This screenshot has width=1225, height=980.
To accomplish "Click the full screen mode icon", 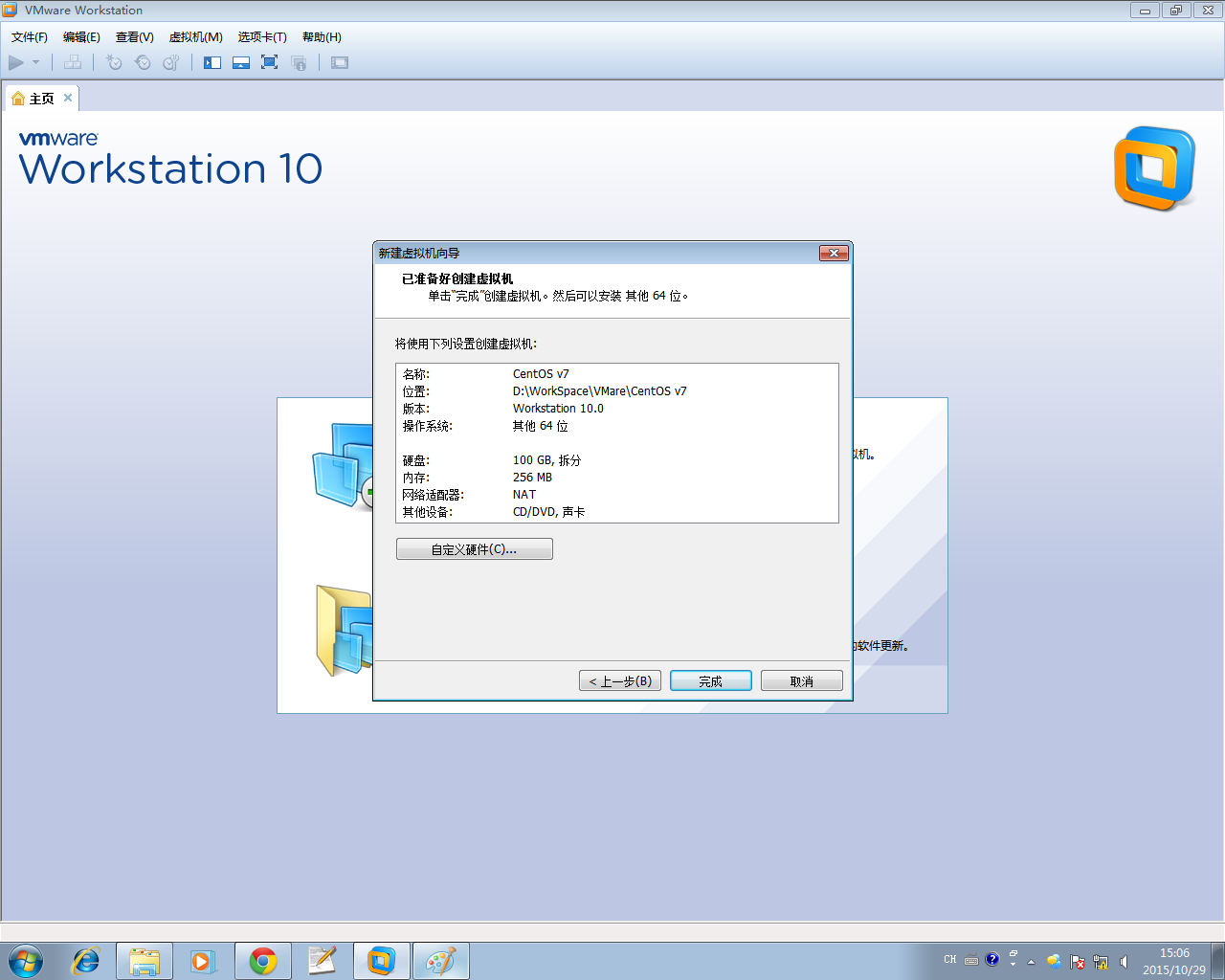I will 270,62.
